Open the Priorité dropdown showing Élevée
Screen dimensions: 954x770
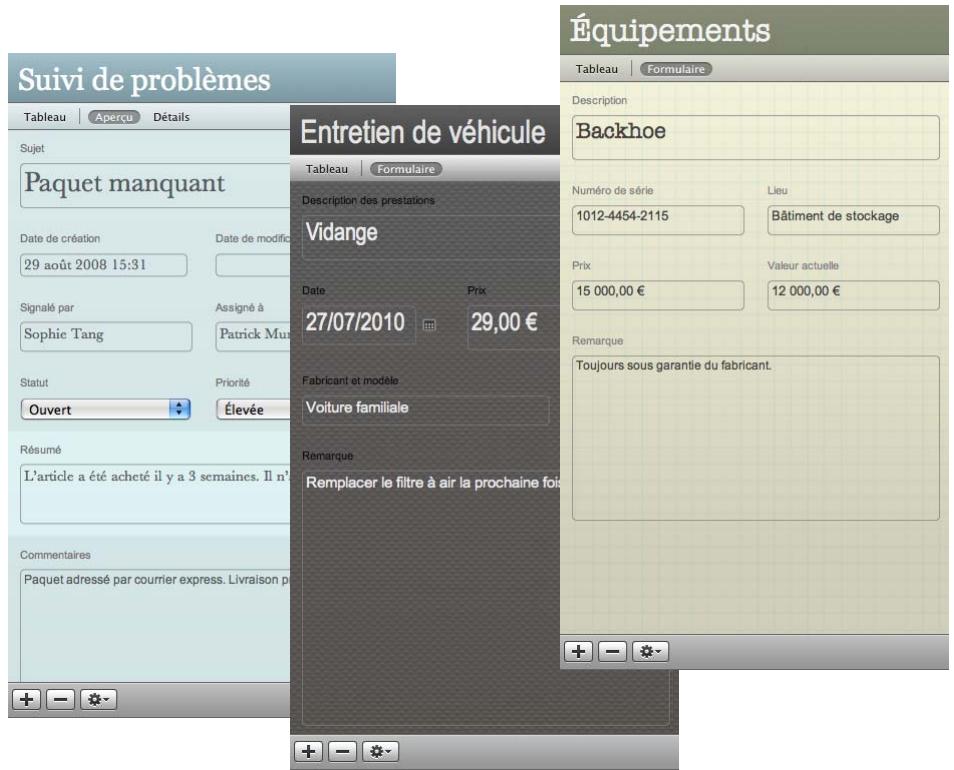pos(253,409)
